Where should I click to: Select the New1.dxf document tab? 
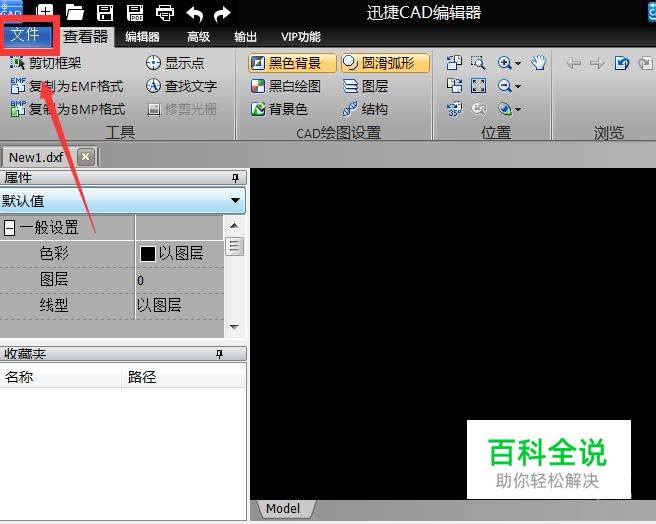tap(36, 157)
